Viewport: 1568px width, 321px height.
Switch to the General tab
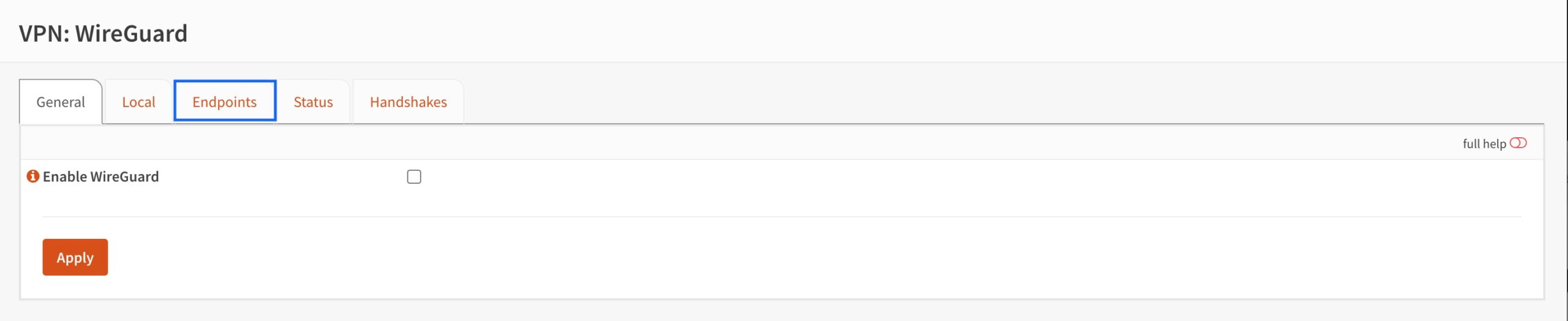click(61, 102)
